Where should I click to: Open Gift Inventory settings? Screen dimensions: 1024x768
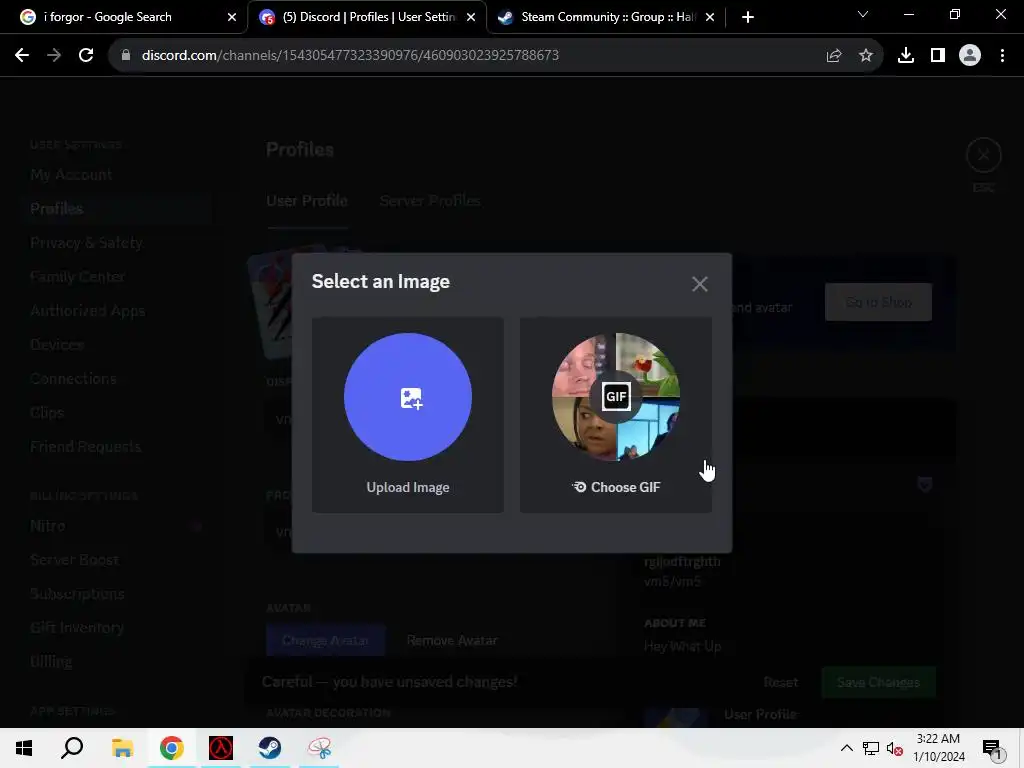pyautogui.click(x=77, y=628)
